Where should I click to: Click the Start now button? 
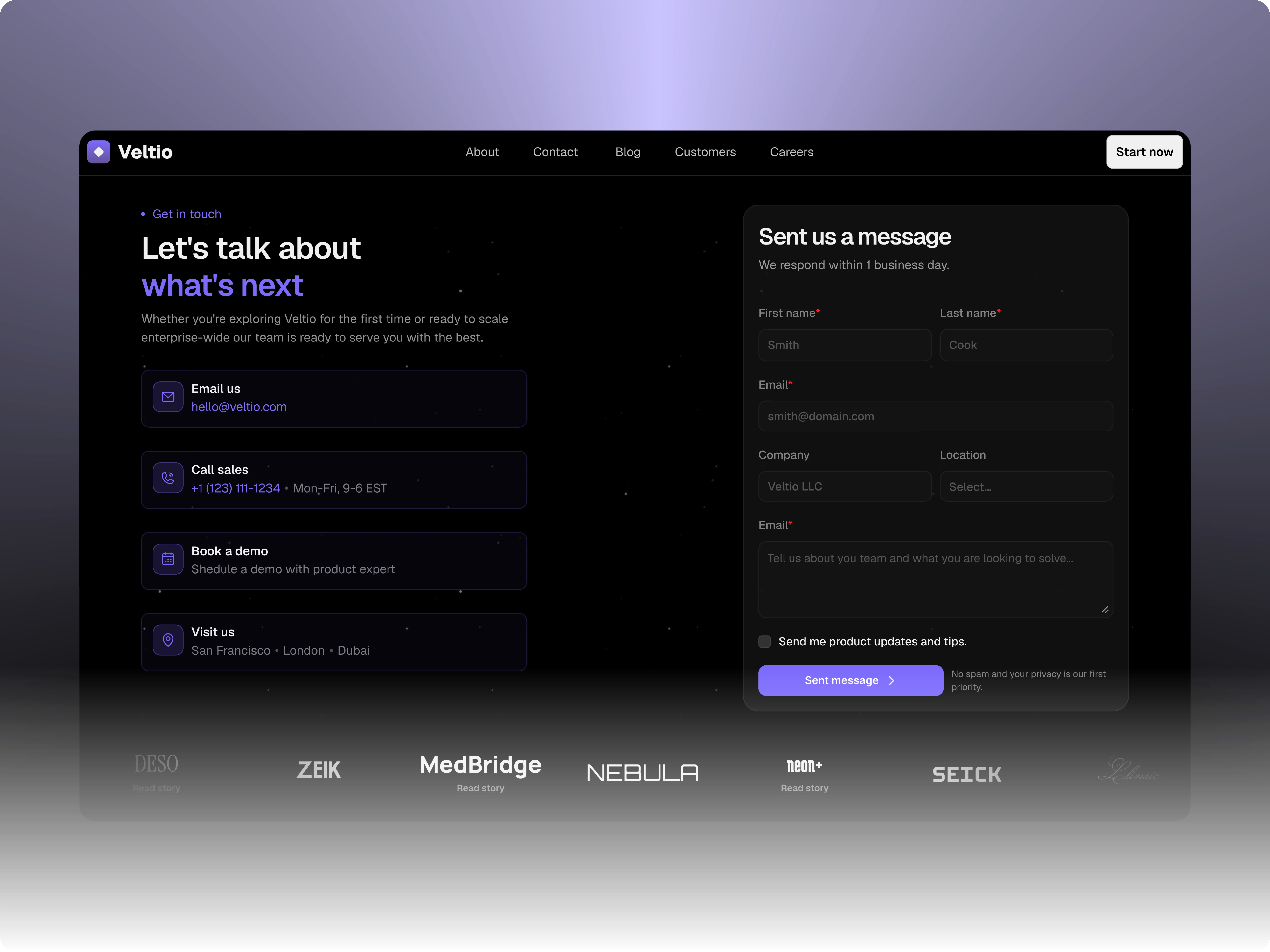[1144, 152]
